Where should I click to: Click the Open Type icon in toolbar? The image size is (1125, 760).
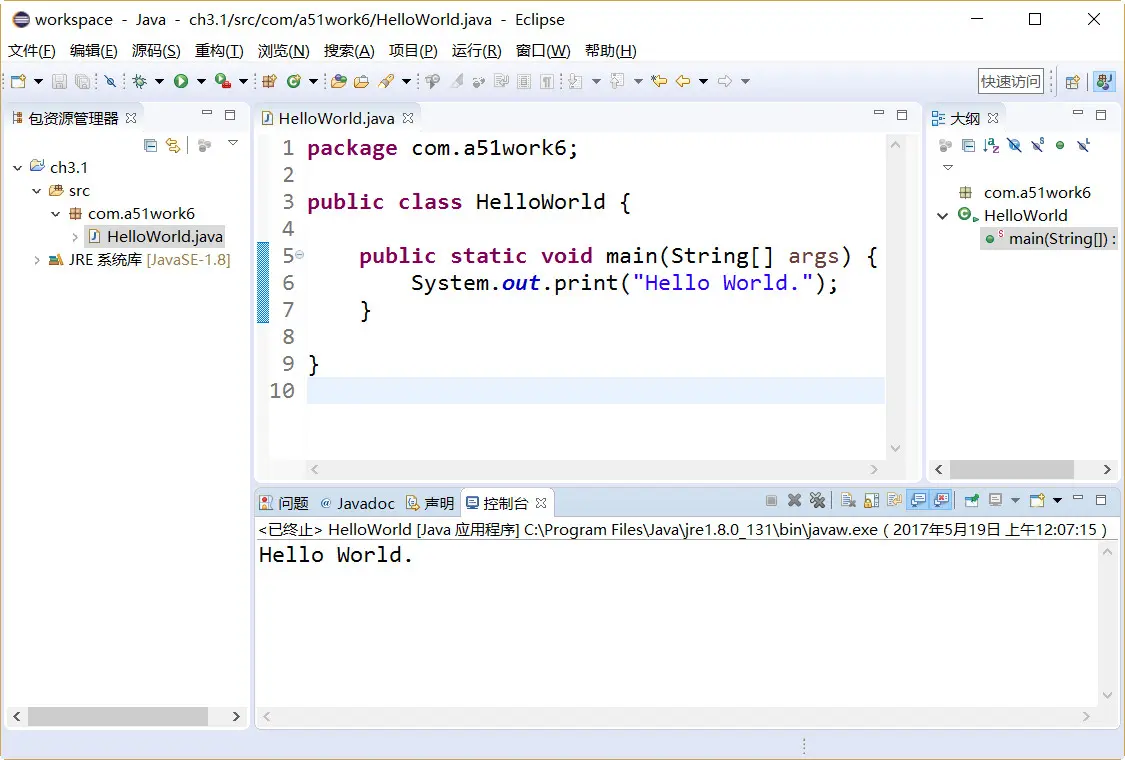(339, 81)
